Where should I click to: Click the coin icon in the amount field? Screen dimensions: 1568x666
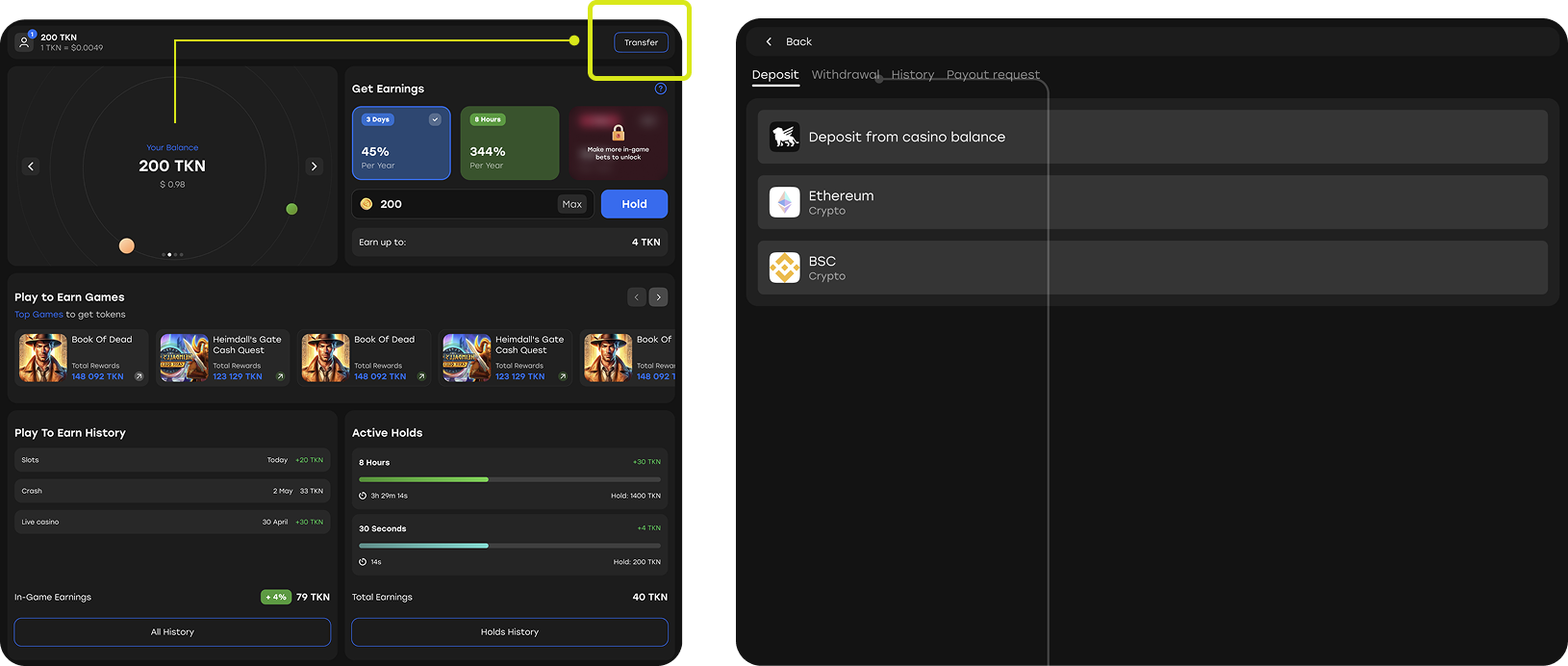[367, 204]
